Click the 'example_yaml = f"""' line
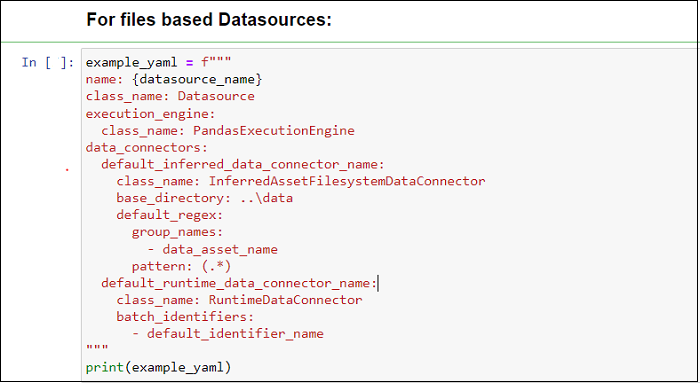700x383 pixels. [x=158, y=62]
